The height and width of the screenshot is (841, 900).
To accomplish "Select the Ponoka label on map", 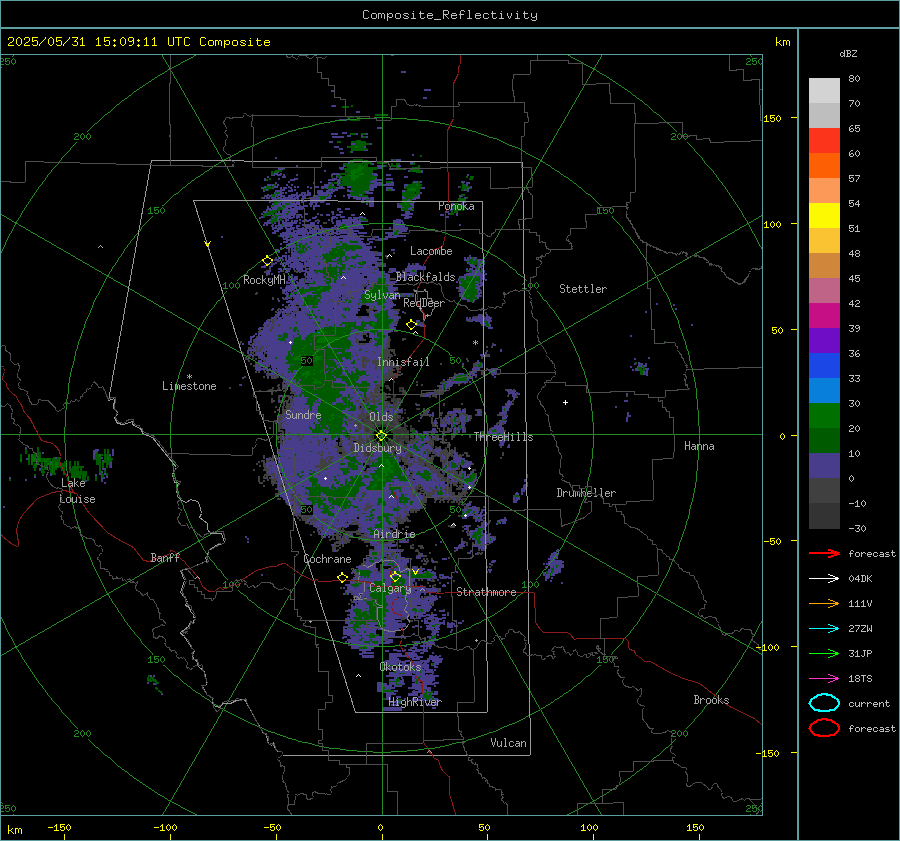I will click(x=456, y=206).
